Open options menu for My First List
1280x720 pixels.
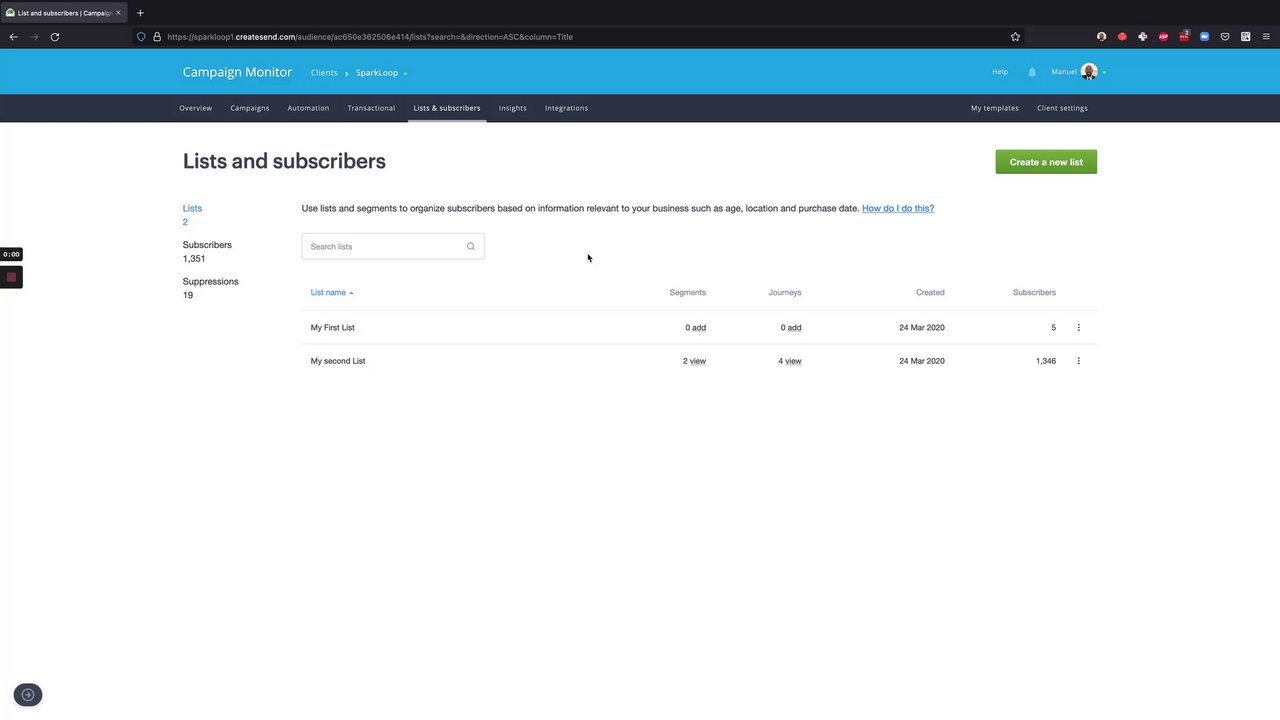pyautogui.click(x=1078, y=328)
